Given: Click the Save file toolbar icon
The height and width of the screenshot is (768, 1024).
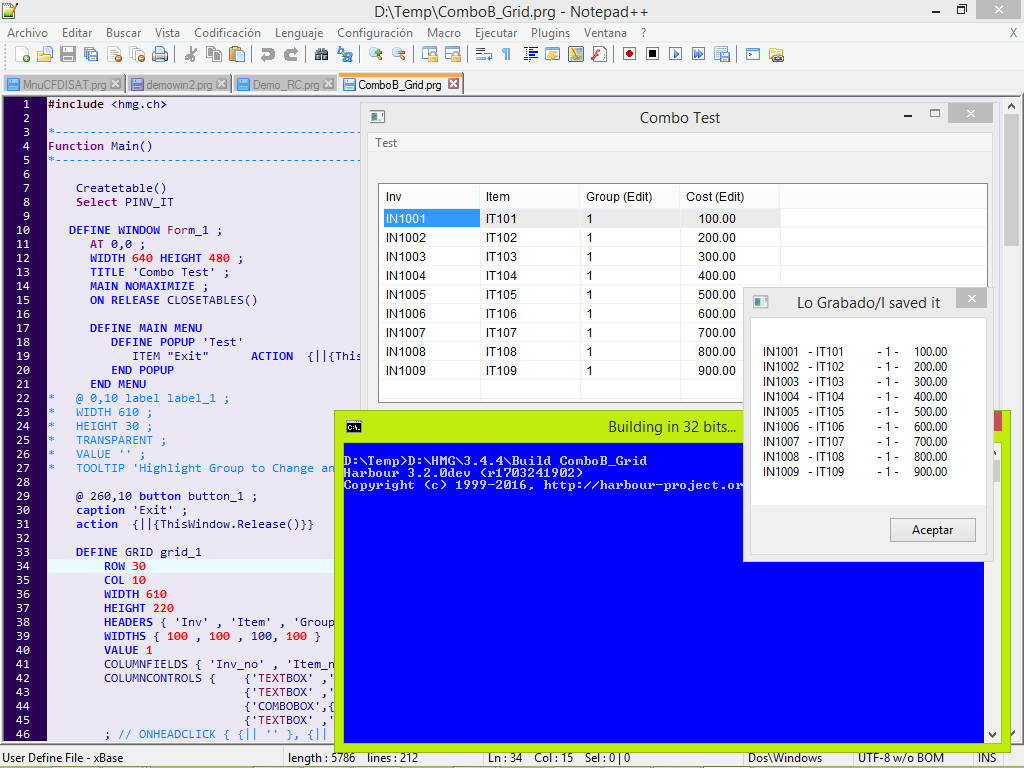Looking at the screenshot, I should point(68,54).
